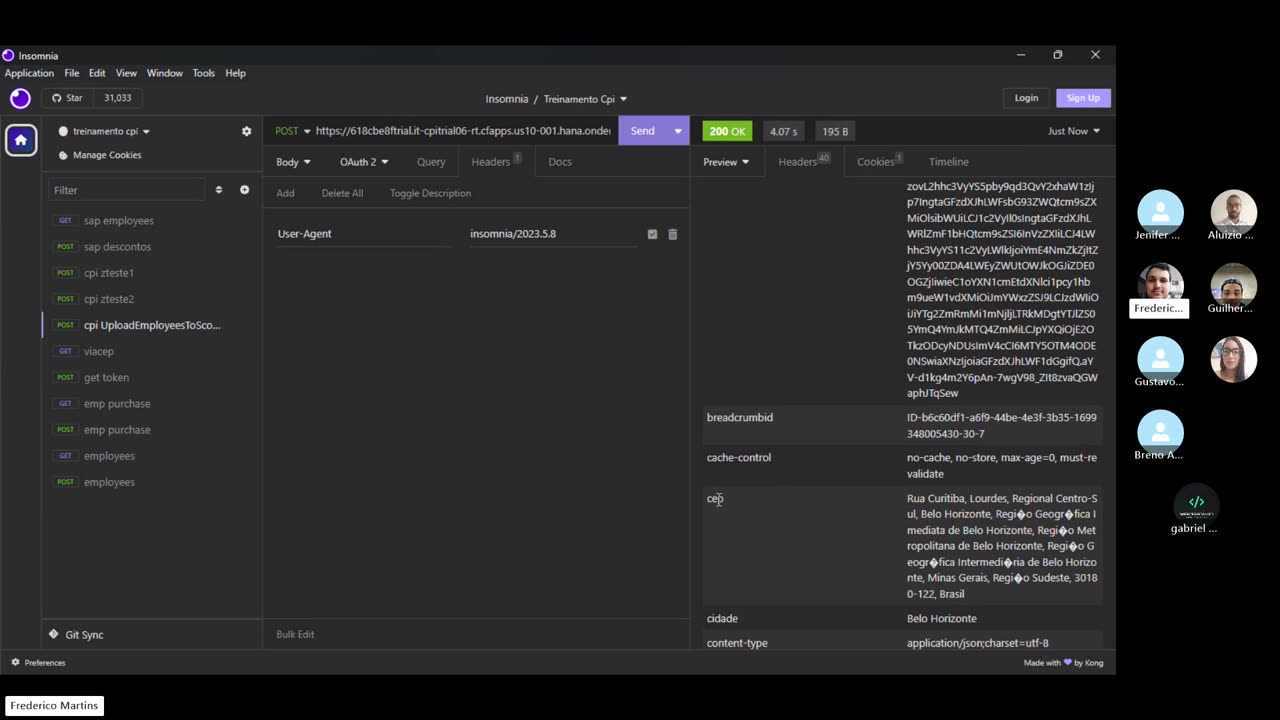The image size is (1280, 720).
Task: Open the Preview mode dropdown
Action: tap(726, 162)
